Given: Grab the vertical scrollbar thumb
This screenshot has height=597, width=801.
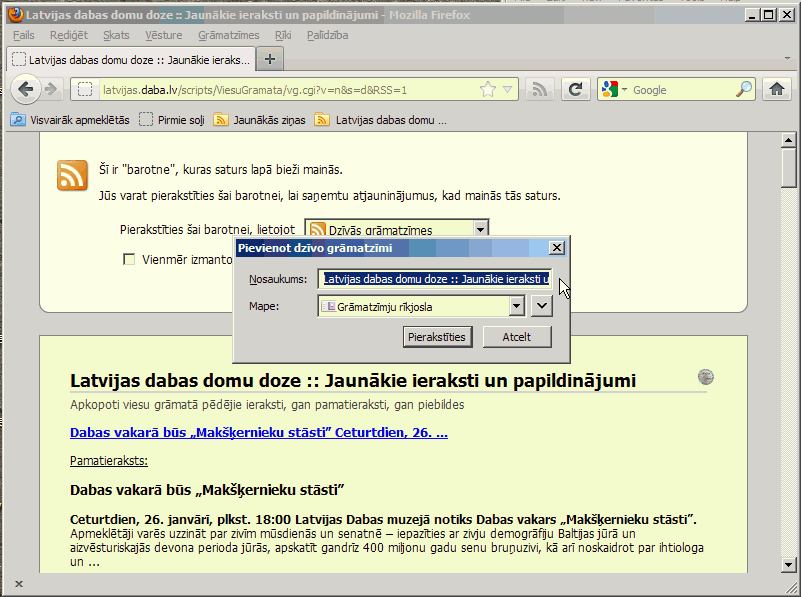Looking at the screenshot, I should (788, 168).
